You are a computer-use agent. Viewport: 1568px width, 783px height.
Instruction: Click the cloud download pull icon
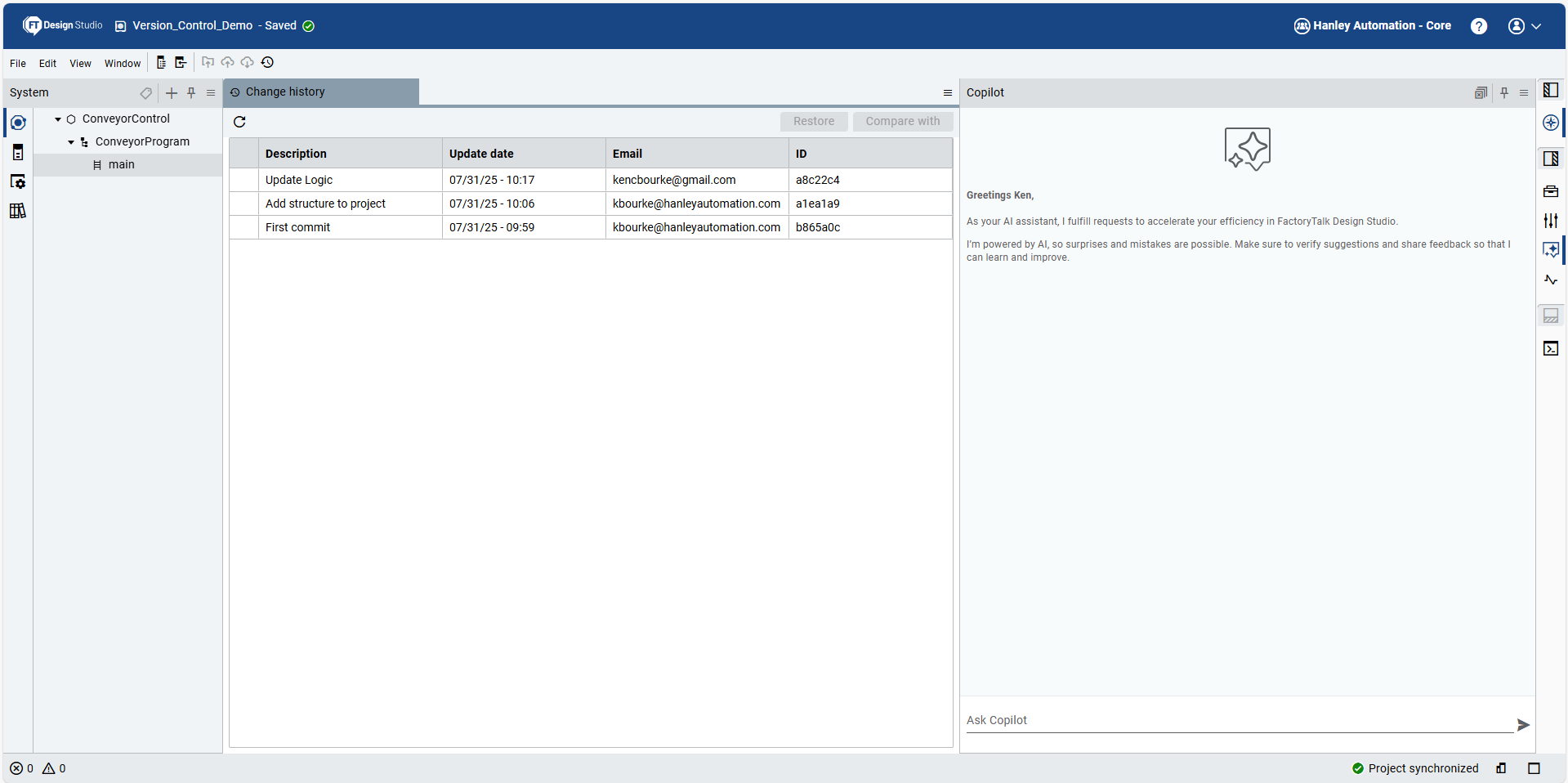(247, 62)
